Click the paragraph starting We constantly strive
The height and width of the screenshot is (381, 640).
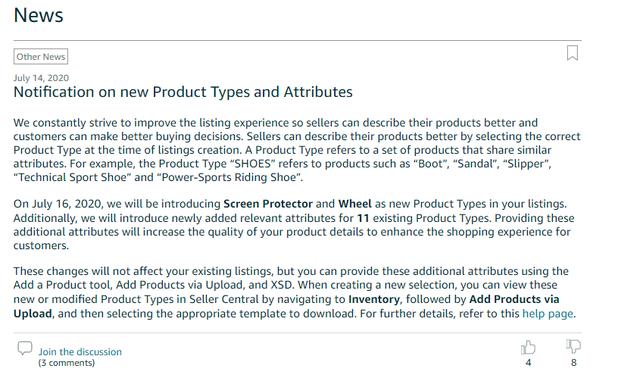297,150
